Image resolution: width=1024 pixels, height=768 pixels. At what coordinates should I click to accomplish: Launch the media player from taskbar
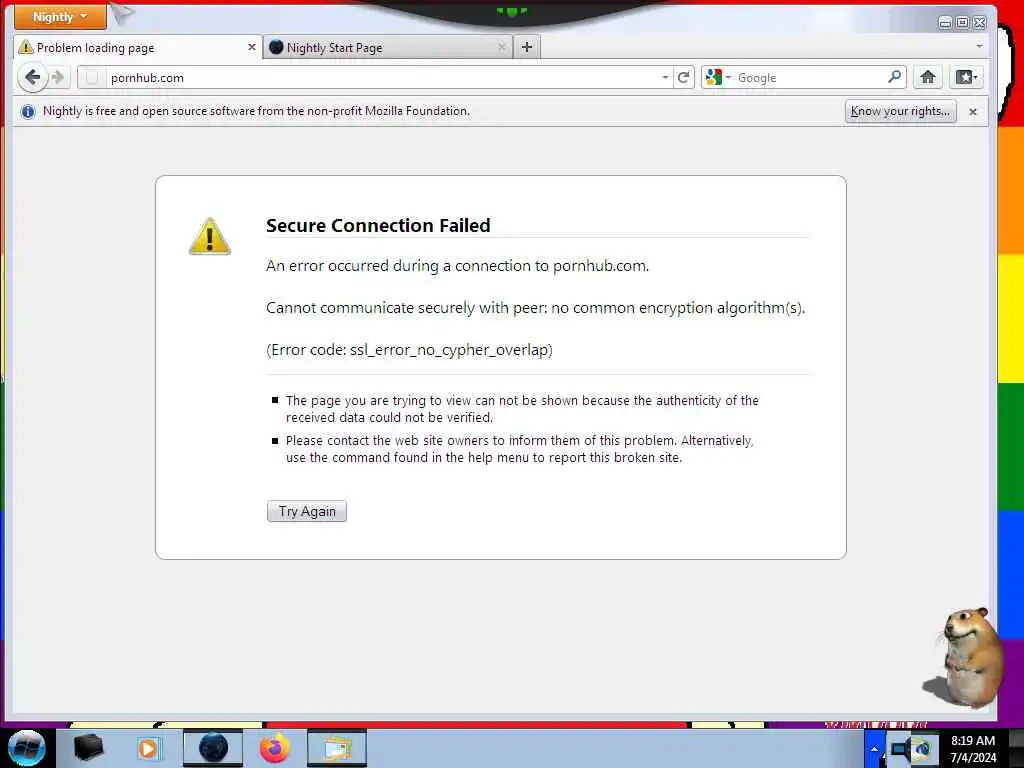[148, 748]
